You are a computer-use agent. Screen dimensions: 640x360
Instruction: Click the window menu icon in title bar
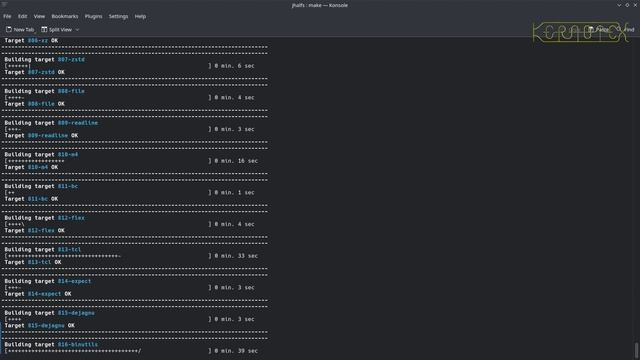4,4
